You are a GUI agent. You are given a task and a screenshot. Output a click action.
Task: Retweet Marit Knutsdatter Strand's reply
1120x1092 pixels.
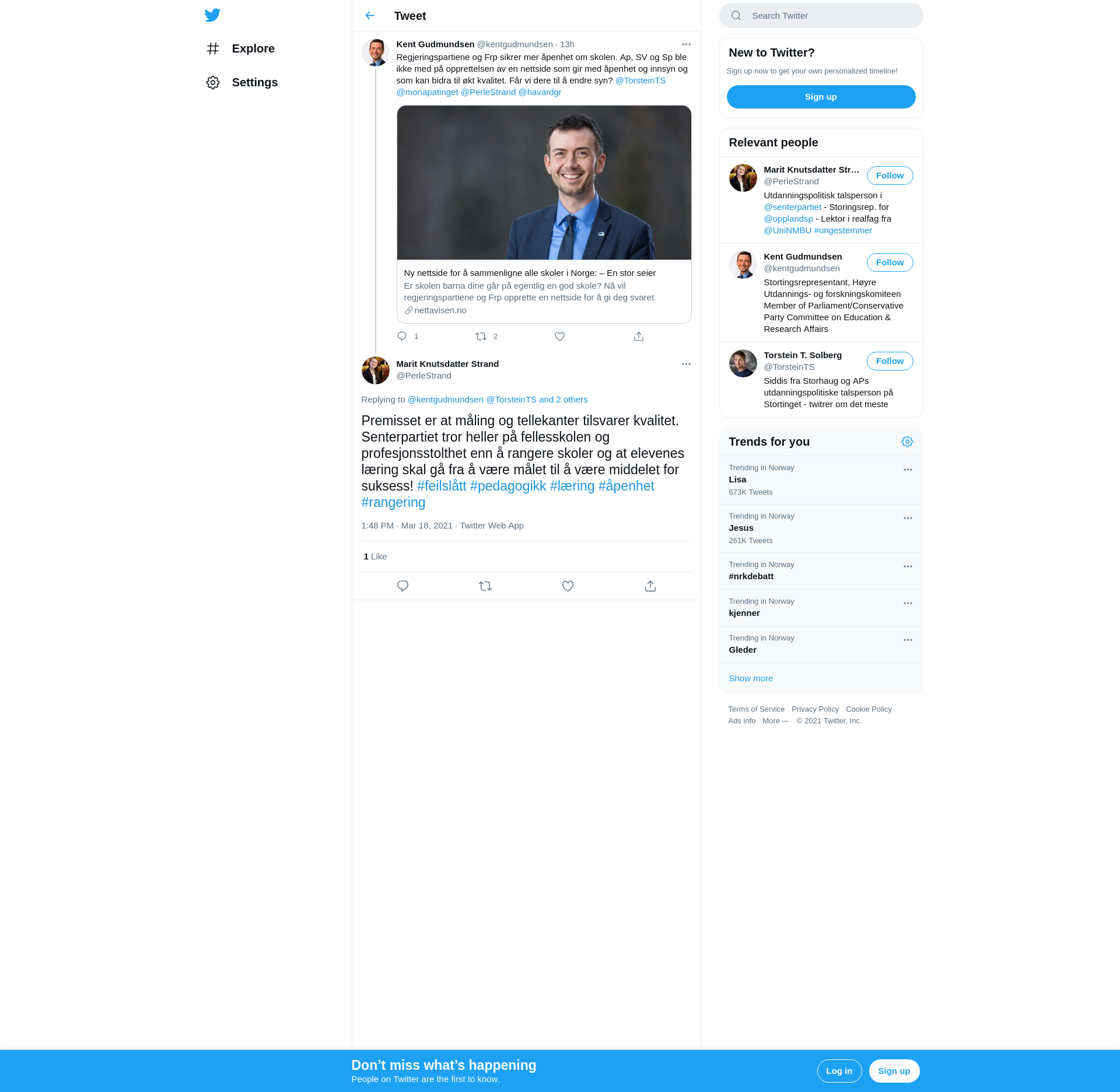485,586
